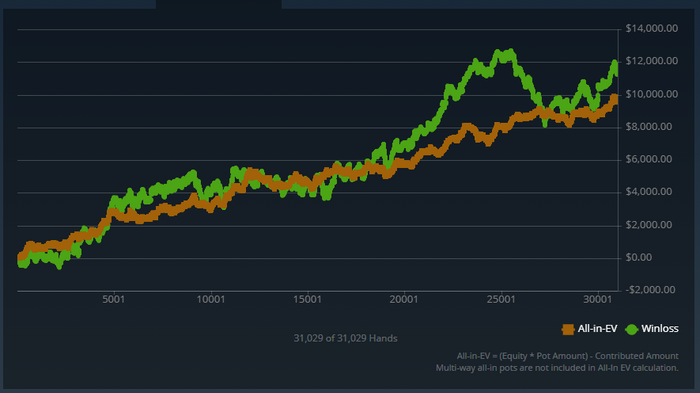Click the 10001 hands axis label
The width and height of the screenshot is (700, 393).
click(211, 300)
